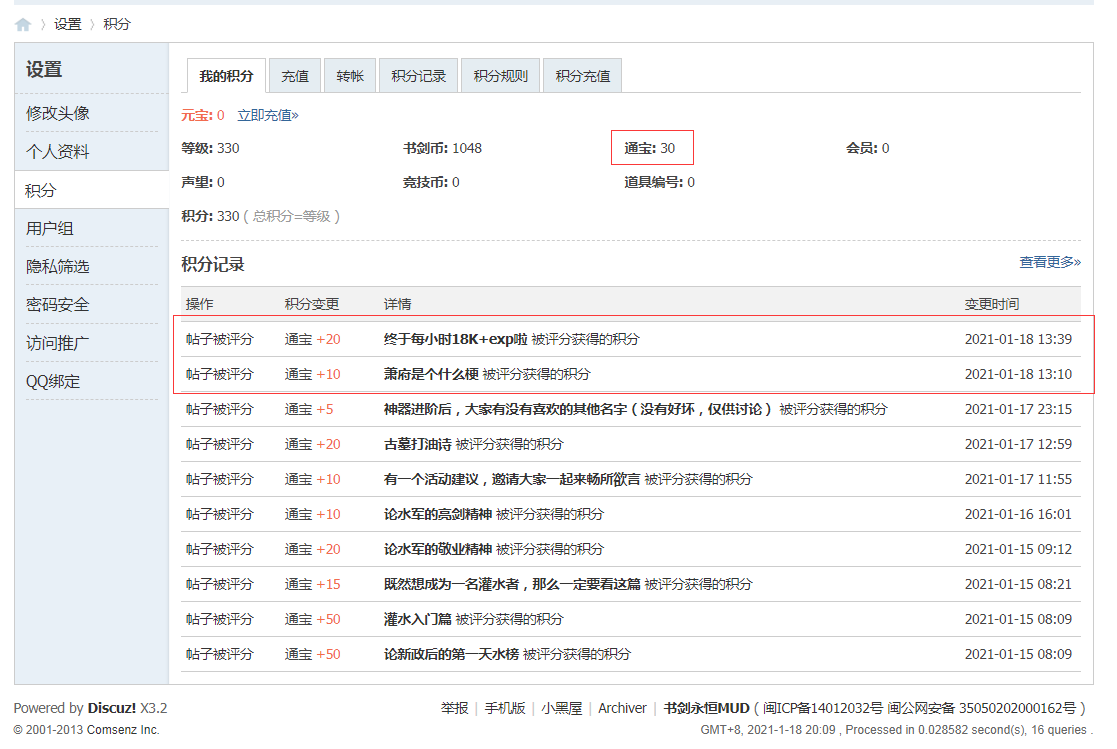
Task: Open the 积分记录 tab
Action: pyautogui.click(x=418, y=76)
